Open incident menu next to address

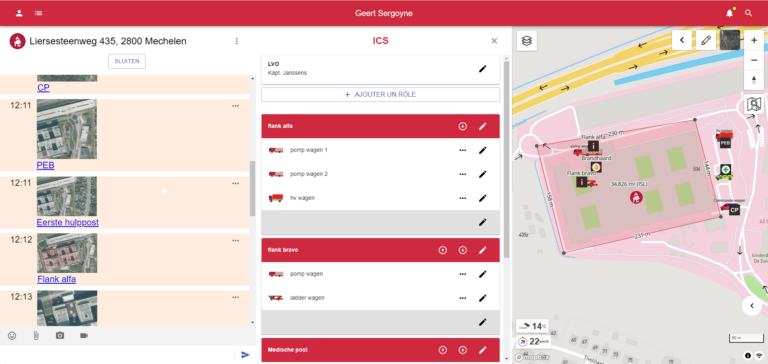[237, 41]
